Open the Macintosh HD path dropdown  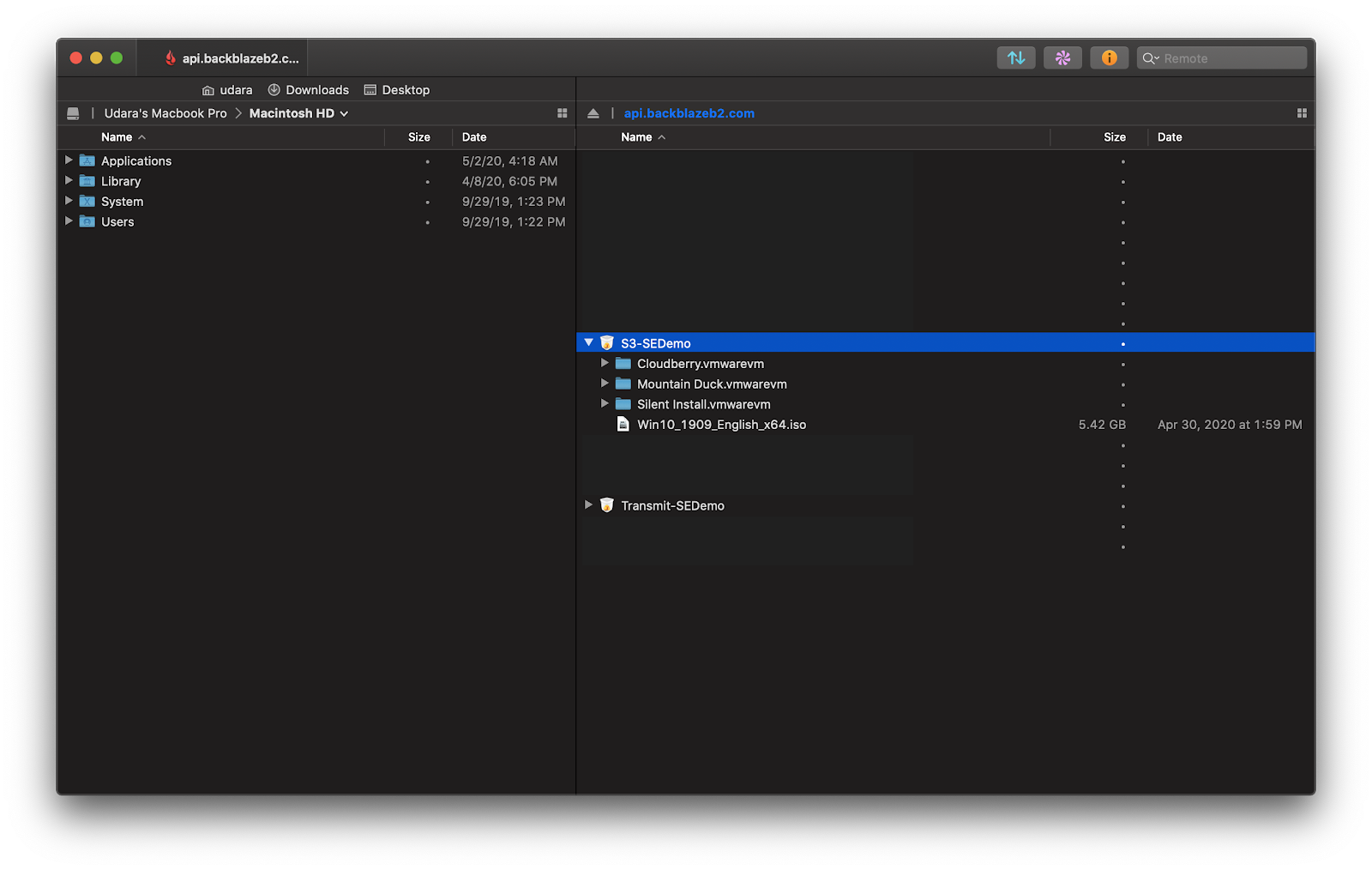(298, 113)
